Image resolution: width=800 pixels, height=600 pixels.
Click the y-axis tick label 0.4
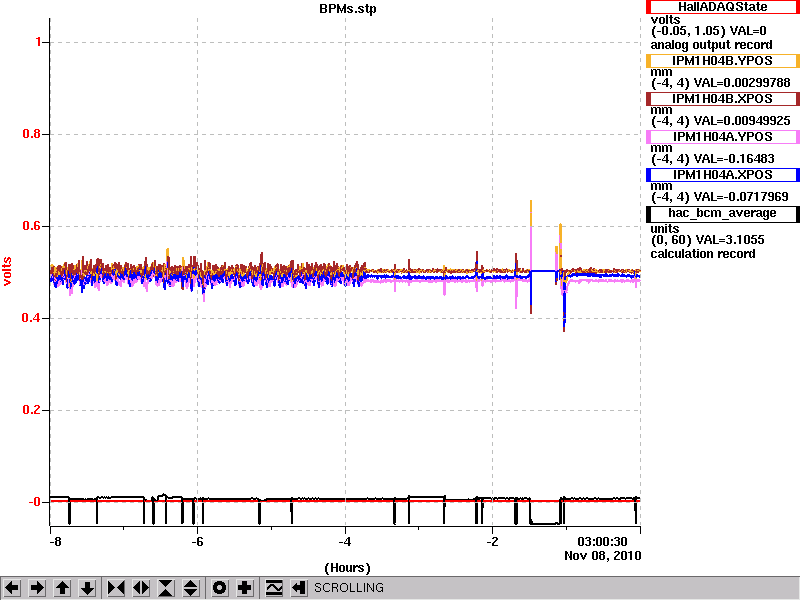[33, 318]
